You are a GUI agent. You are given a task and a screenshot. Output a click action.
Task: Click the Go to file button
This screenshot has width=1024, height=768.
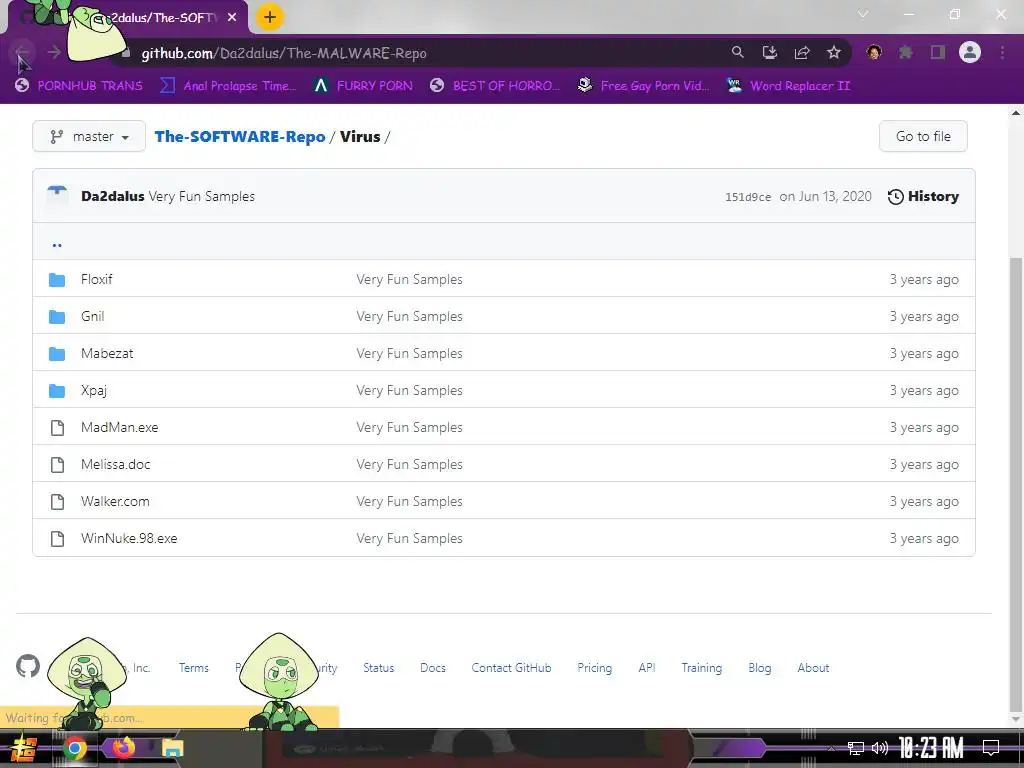pos(923,136)
